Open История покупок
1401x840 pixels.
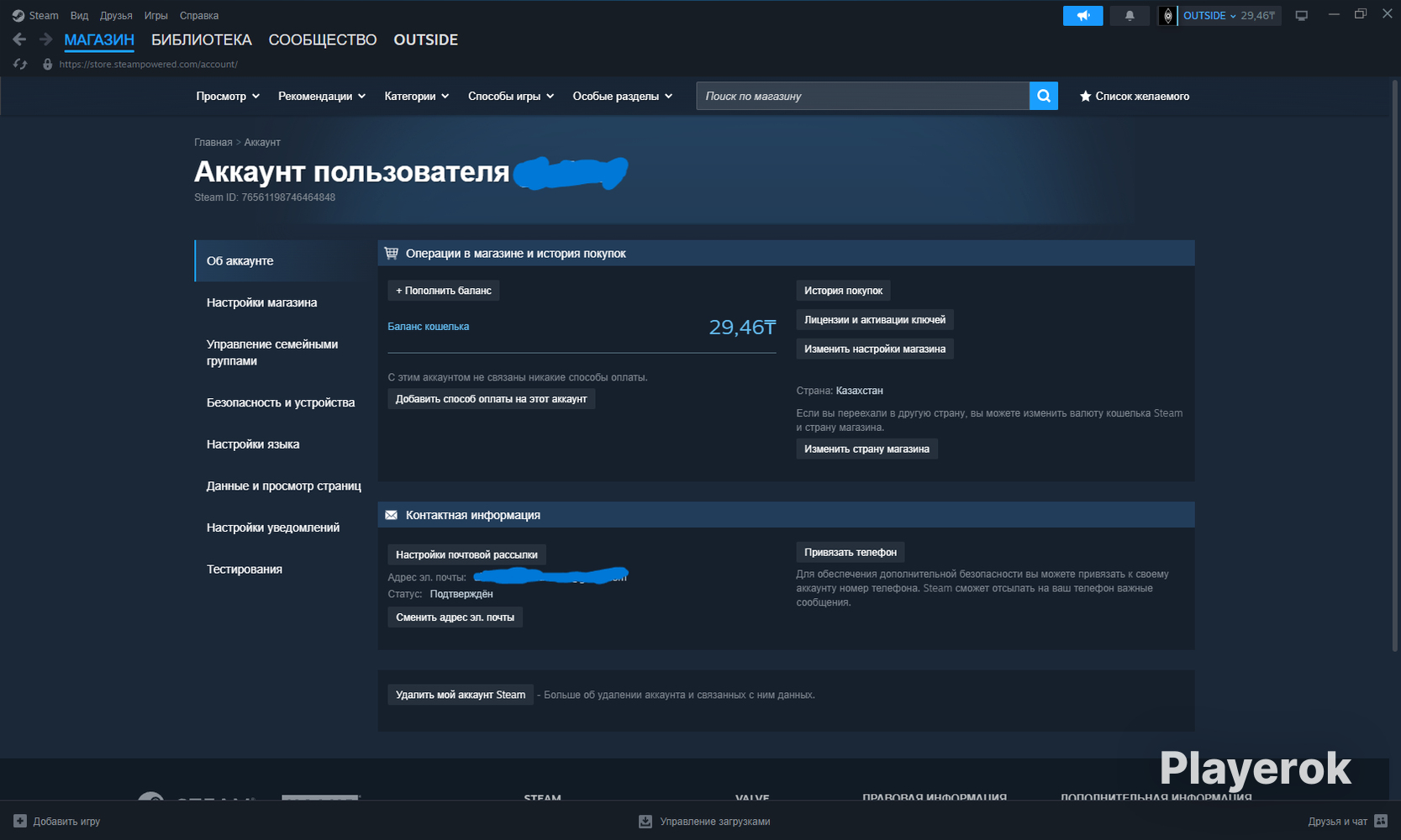pyautogui.click(x=843, y=291)
